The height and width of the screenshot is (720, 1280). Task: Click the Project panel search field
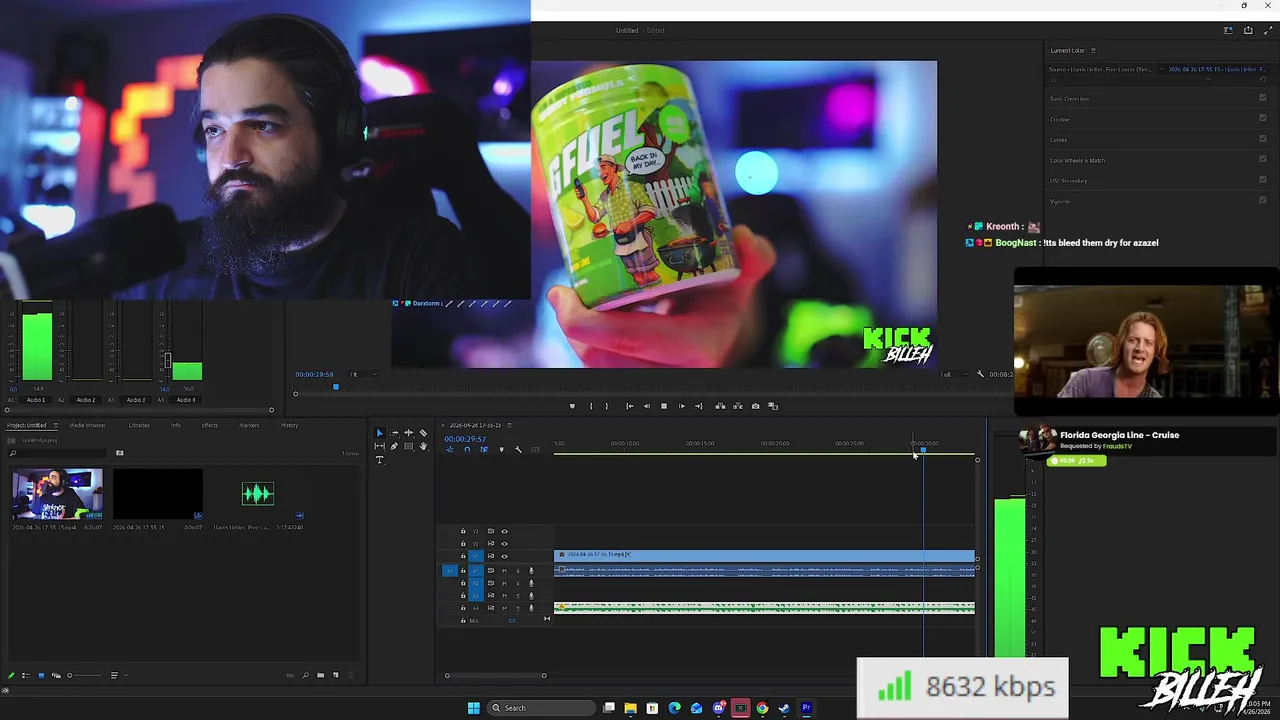point(57,453)
